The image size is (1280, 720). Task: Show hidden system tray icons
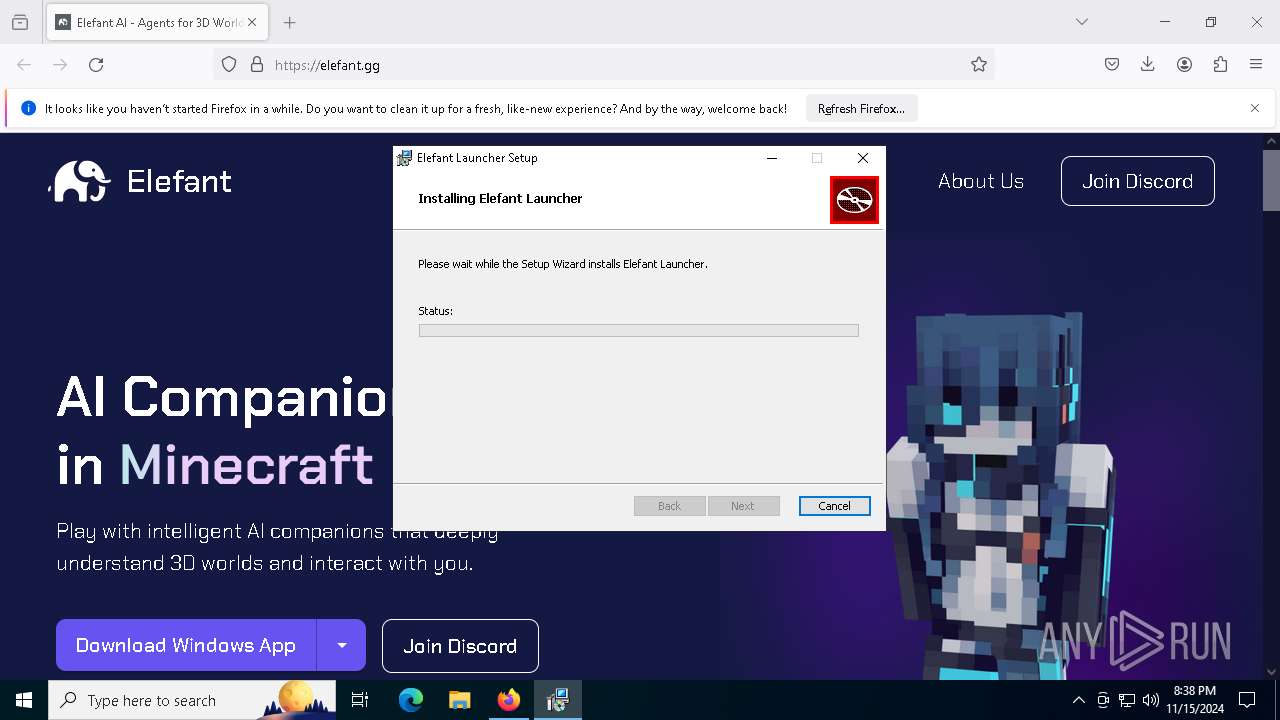point(1078,700)
